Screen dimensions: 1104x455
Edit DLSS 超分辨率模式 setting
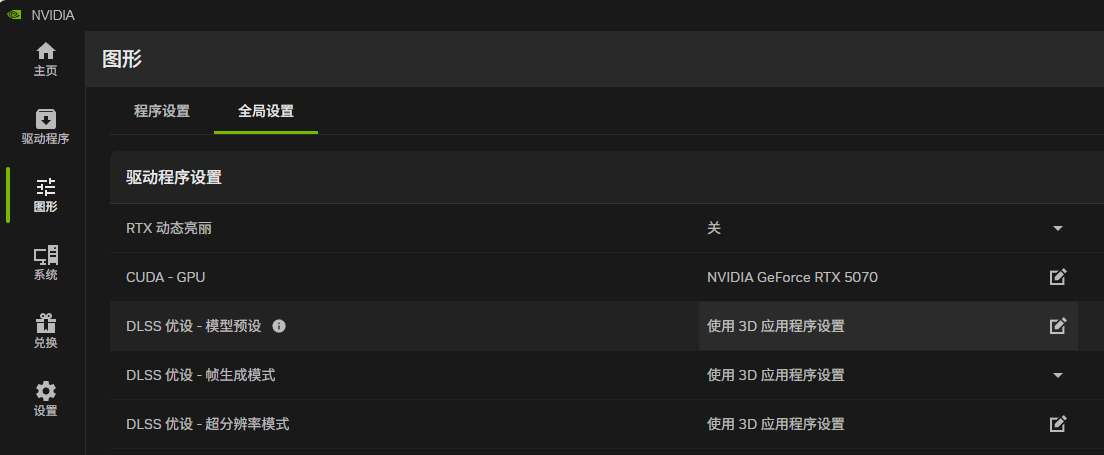click(x=1057, y=424)
